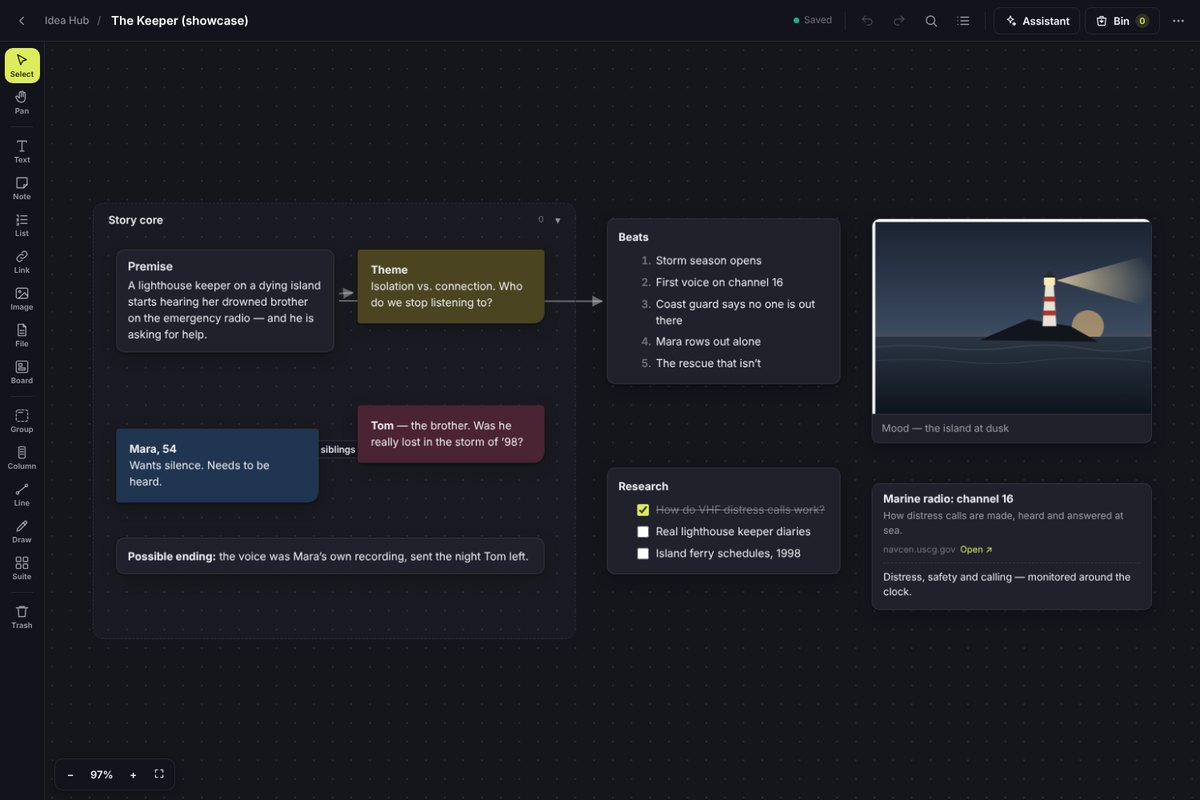Open the Suite tool
The height and width of the screenshot is (800, 1200).
click(x=22, y=568)
